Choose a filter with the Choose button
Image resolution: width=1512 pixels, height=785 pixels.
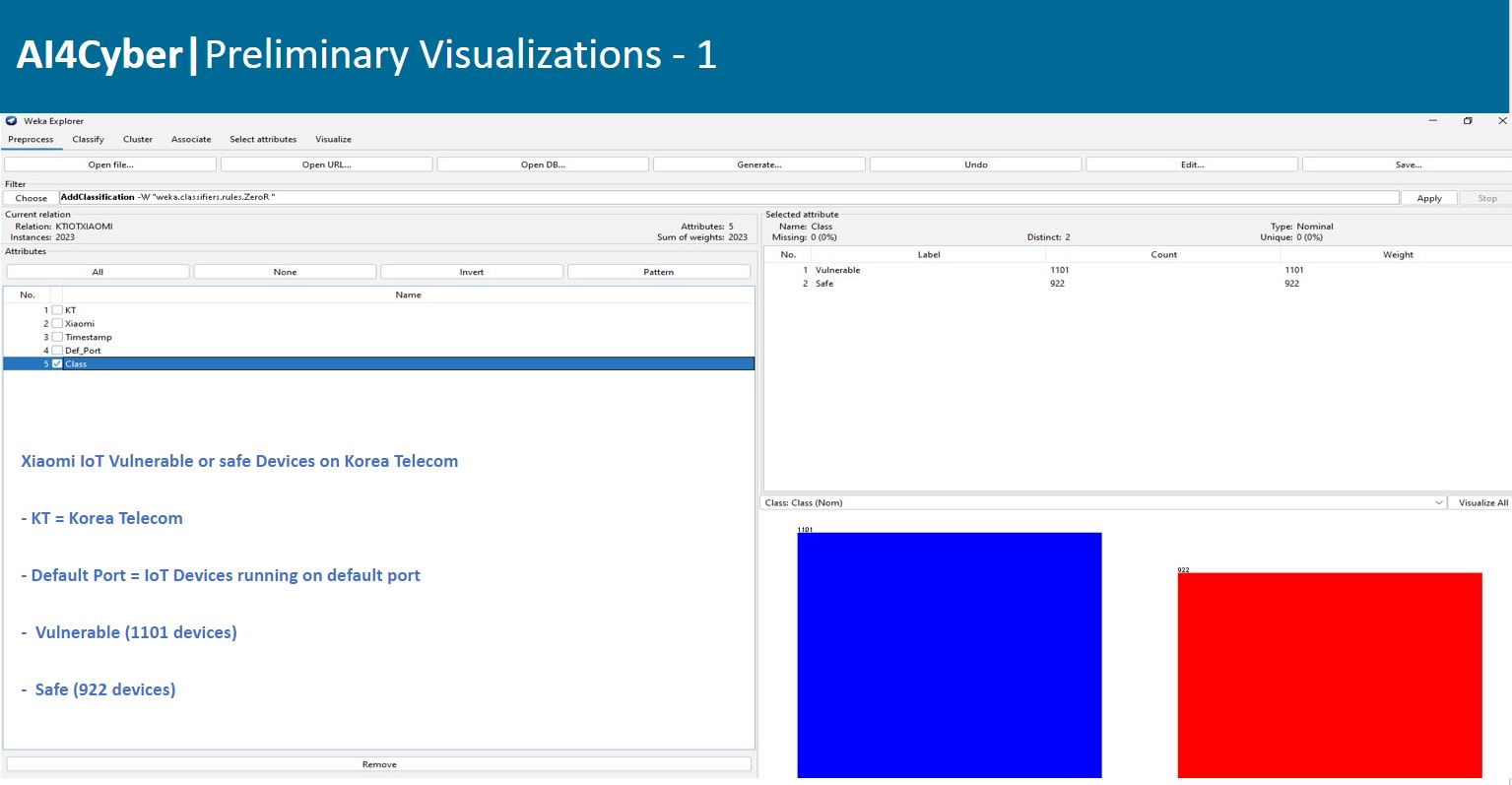click(x=31, y=198)
